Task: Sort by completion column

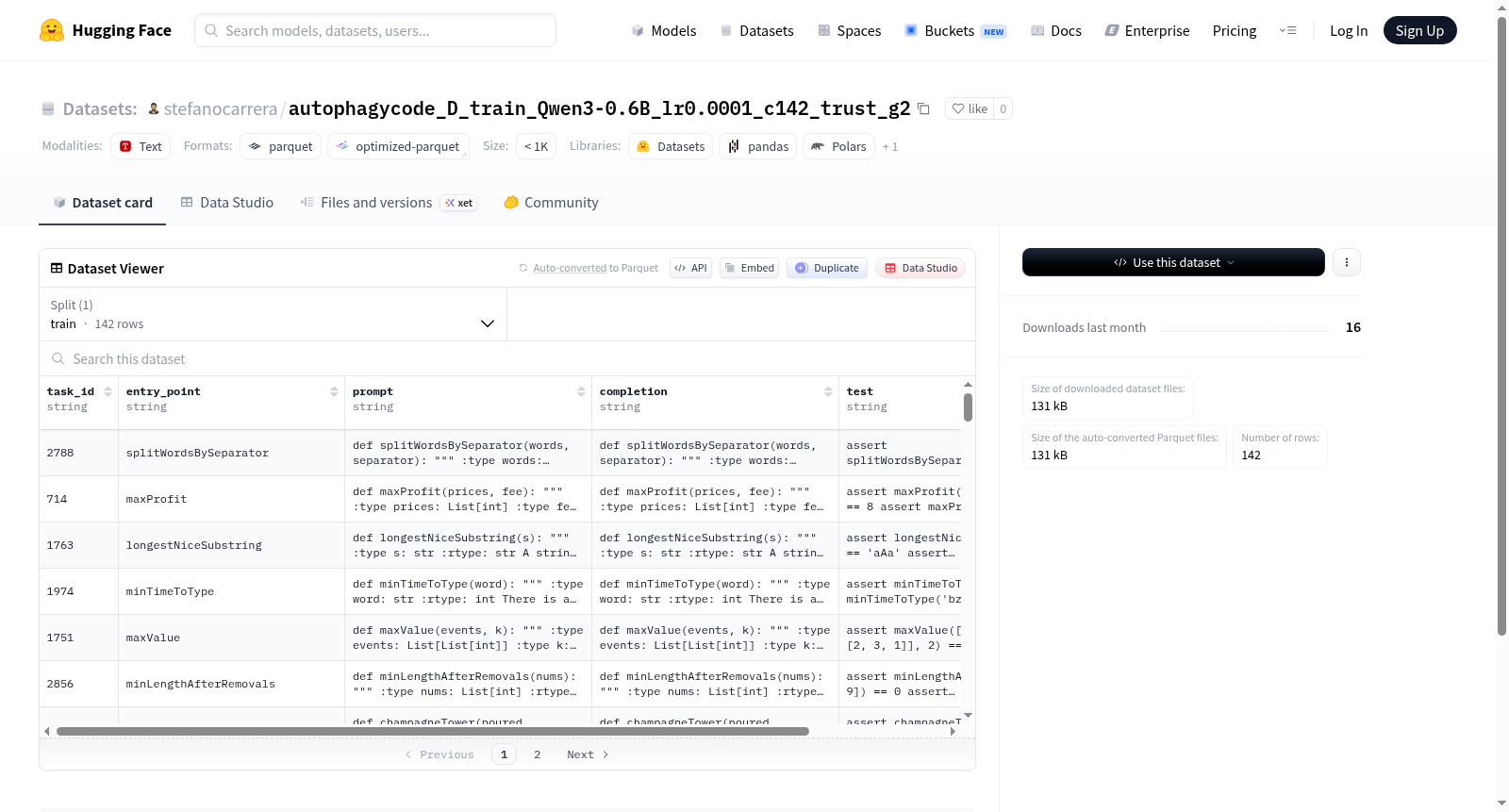Action: (828, 391)
